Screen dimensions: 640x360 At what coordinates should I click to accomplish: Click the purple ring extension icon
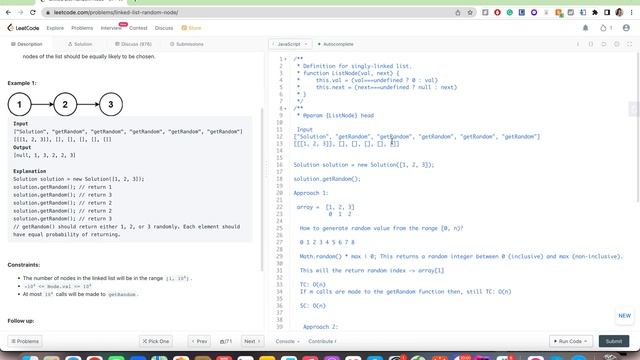(534, 13)
